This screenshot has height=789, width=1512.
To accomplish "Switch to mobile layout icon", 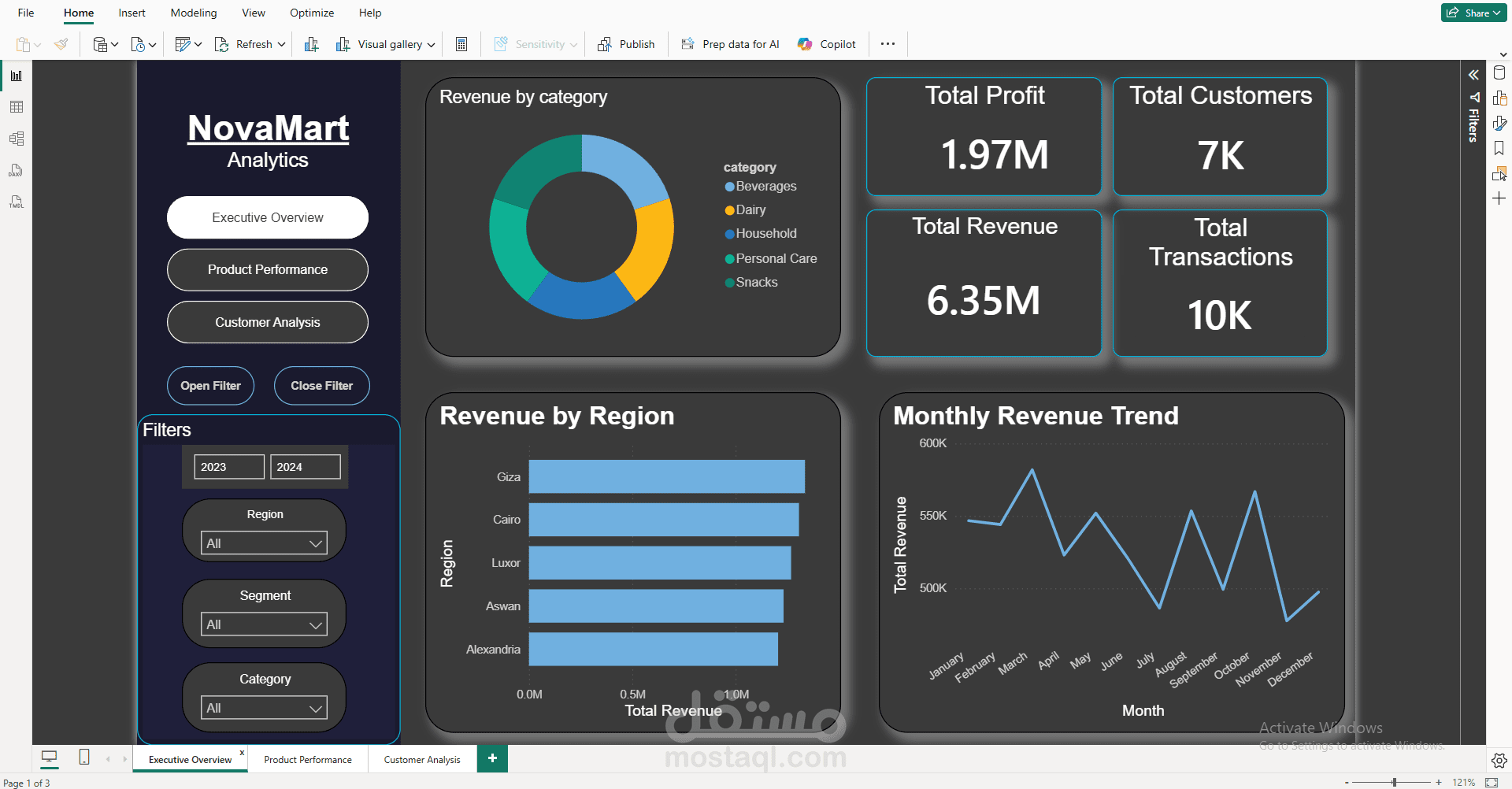I will coord(84,758).
